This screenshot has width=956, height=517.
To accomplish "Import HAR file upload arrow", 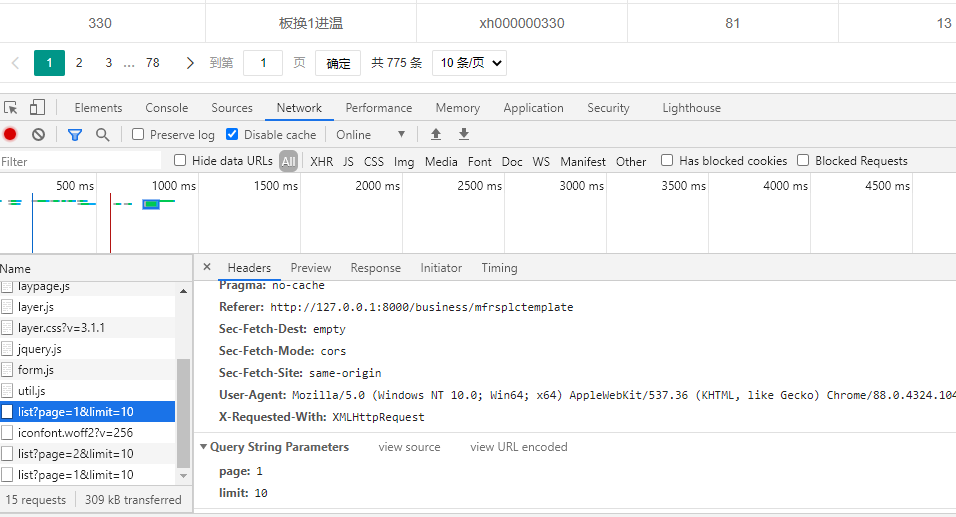I will (435, 134).
